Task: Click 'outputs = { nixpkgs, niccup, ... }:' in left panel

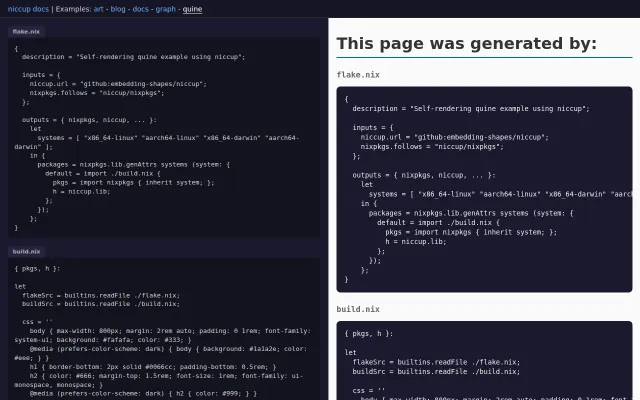Action: pyautogui.click(x=89, y=120)
